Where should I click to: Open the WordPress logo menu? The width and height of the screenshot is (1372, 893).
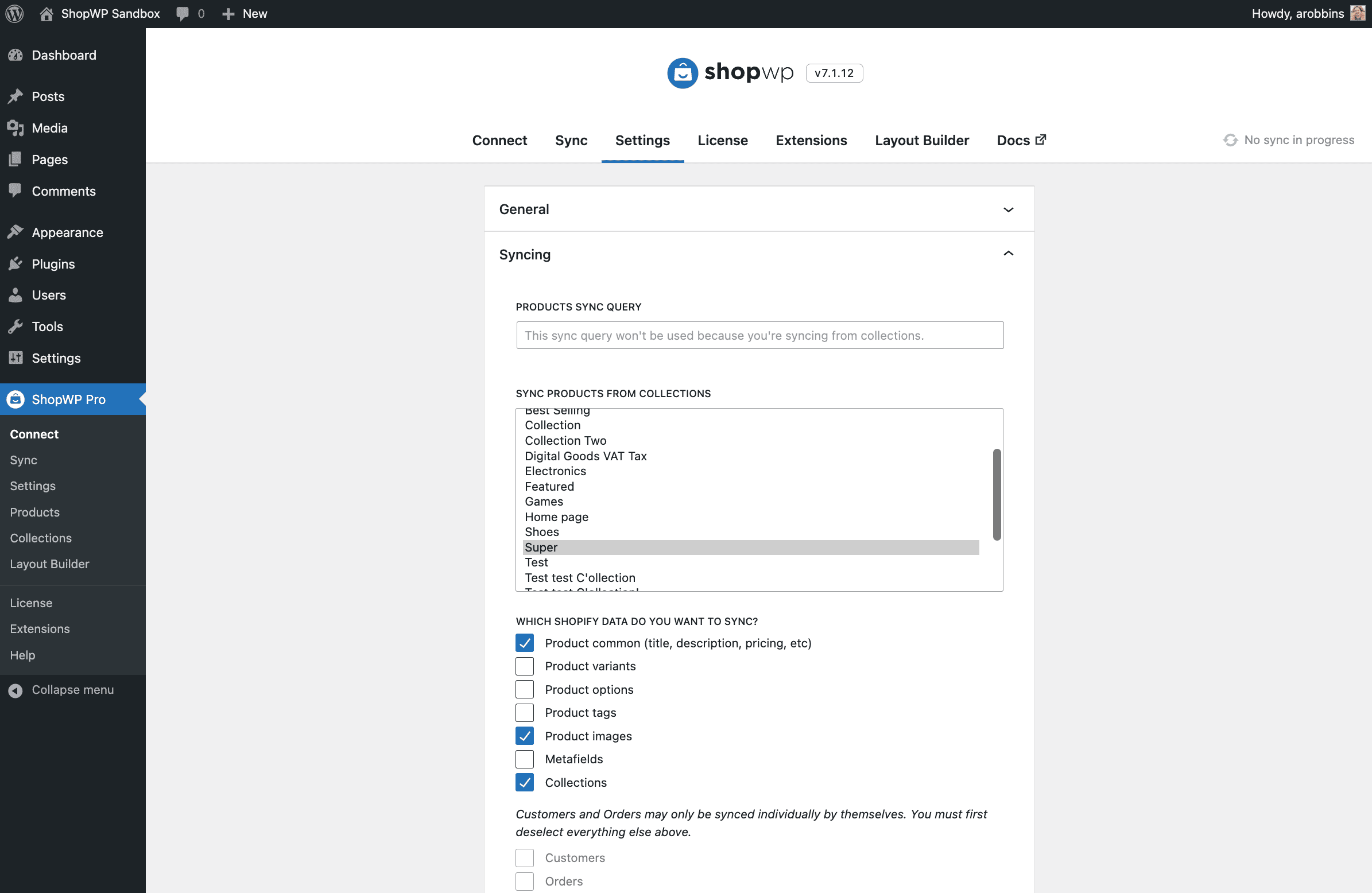14,13
